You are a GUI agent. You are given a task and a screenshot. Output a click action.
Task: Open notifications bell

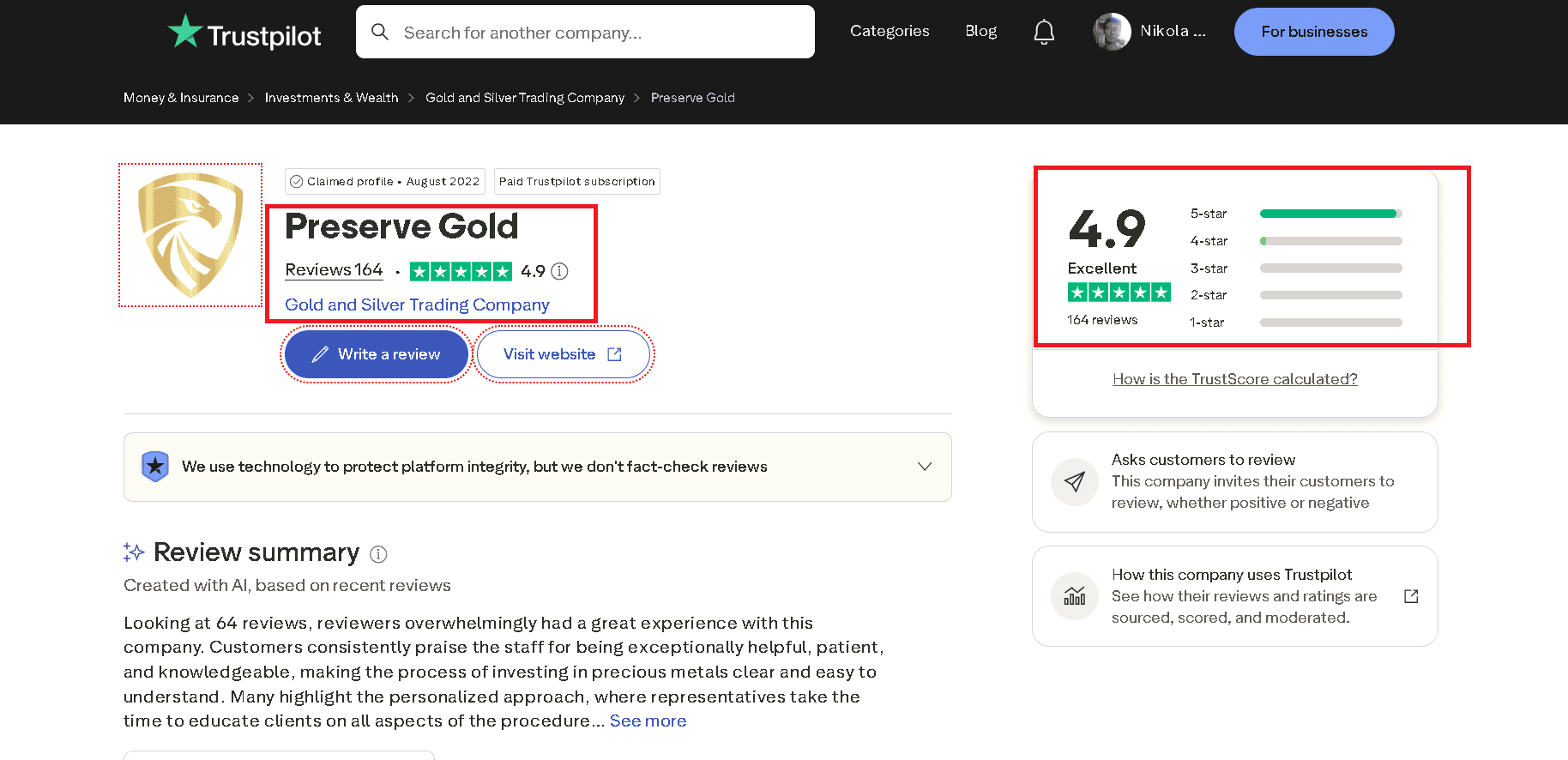tap(1044, 32)
